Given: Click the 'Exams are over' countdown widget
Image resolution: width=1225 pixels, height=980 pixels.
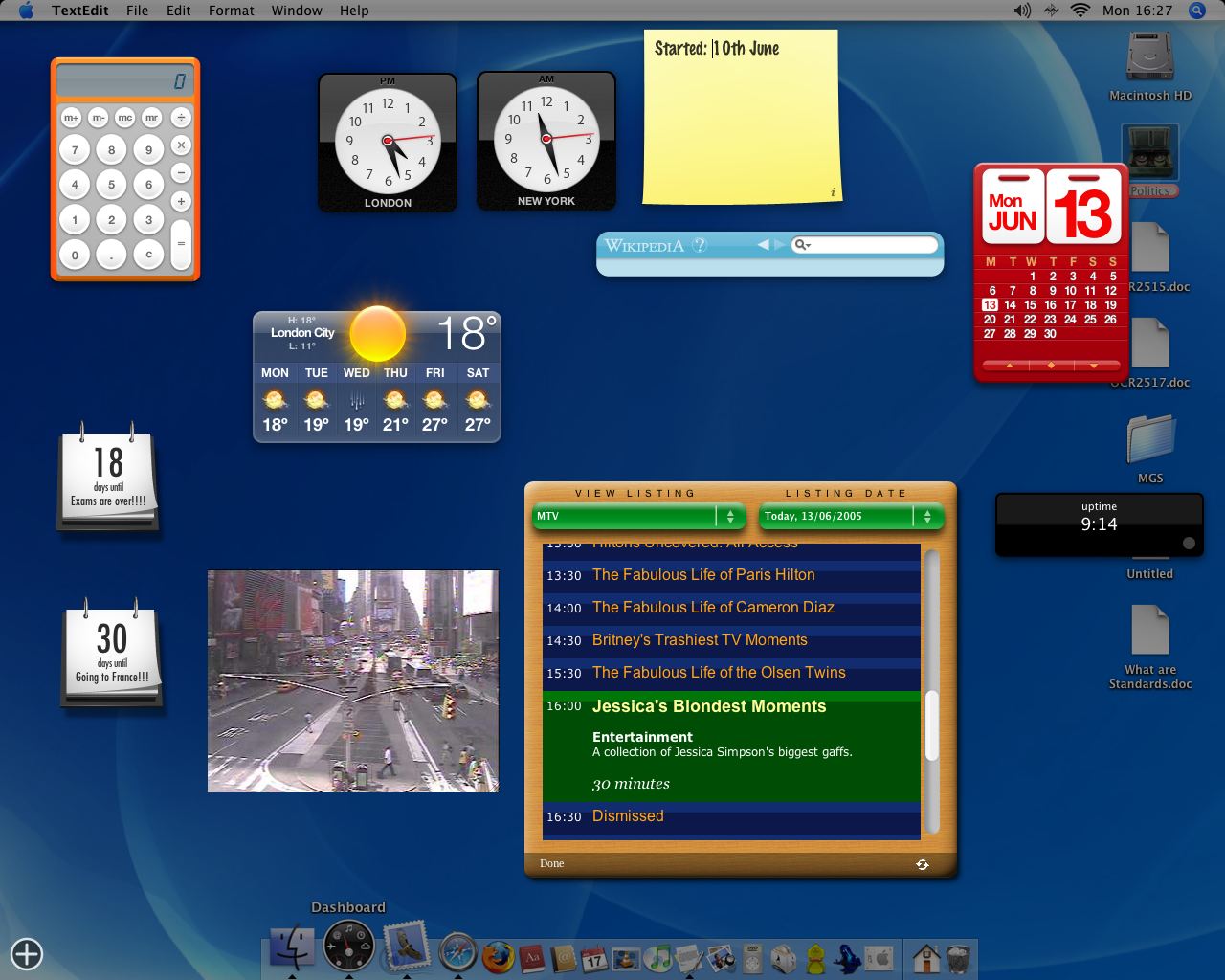Looking at the screenshot, I should 108,477.
